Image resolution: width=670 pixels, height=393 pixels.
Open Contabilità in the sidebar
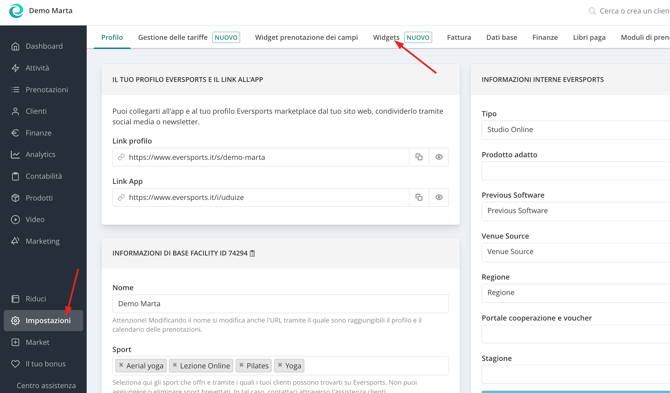[44, 176]
